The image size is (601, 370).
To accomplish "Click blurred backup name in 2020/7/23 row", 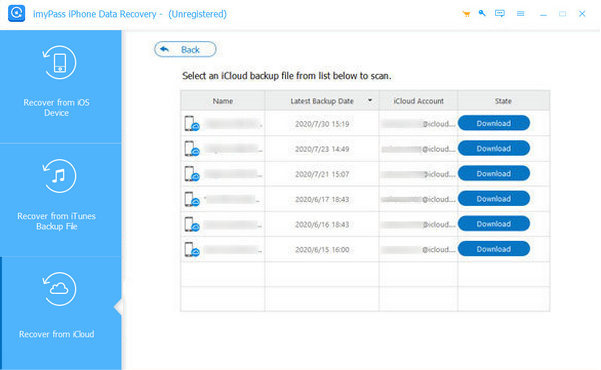I will click(x=233, y=149).
